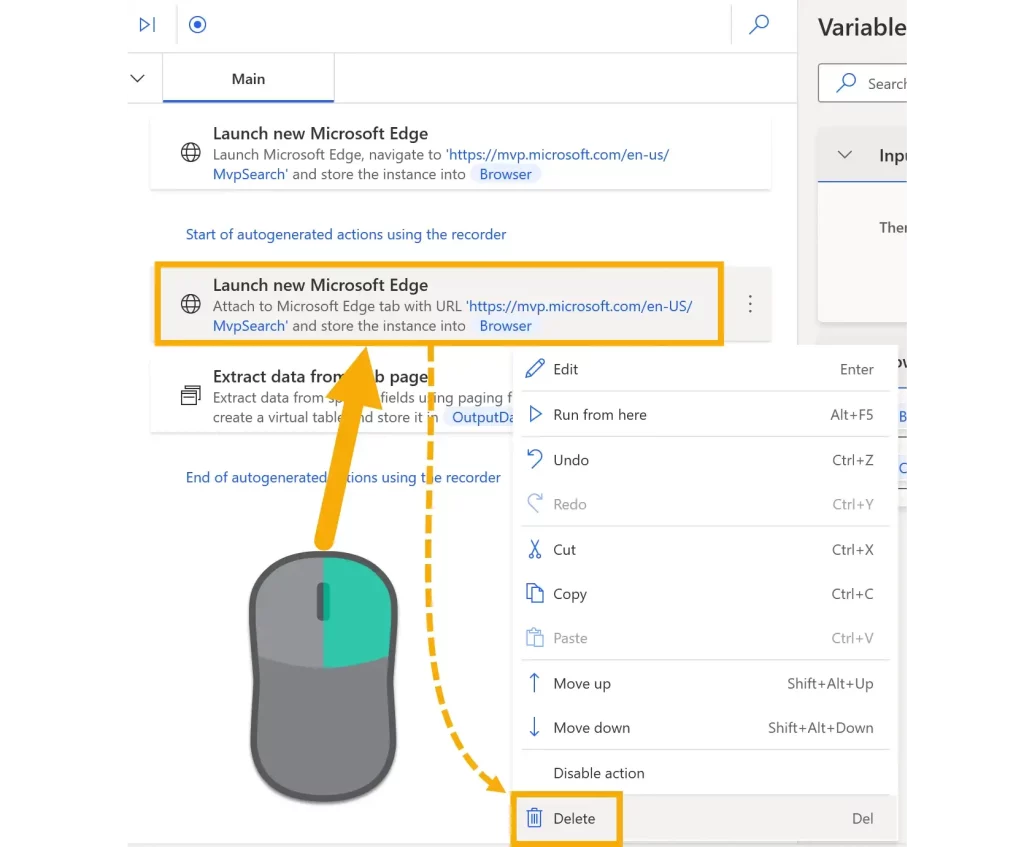1024x847 pixels.
Task: Start the recorder using the record icon
Action: 198,25
